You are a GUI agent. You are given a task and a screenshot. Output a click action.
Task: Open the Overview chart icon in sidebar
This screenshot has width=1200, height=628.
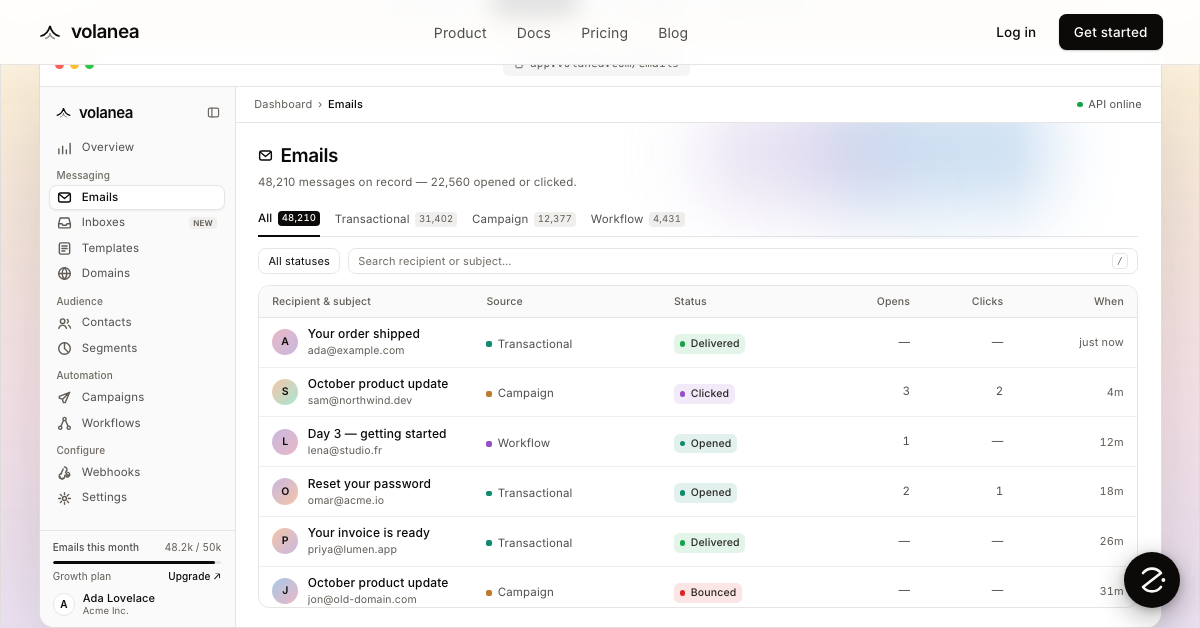pos(64,148)
